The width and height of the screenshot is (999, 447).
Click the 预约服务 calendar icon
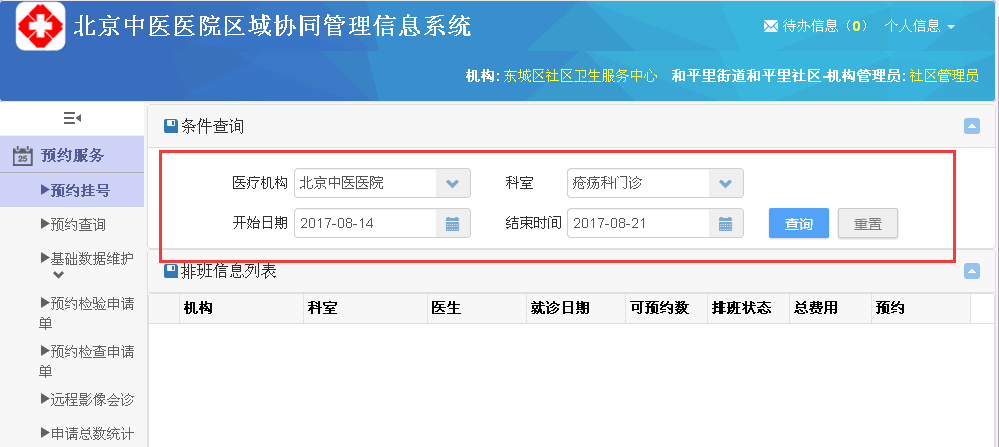point(23,156)
